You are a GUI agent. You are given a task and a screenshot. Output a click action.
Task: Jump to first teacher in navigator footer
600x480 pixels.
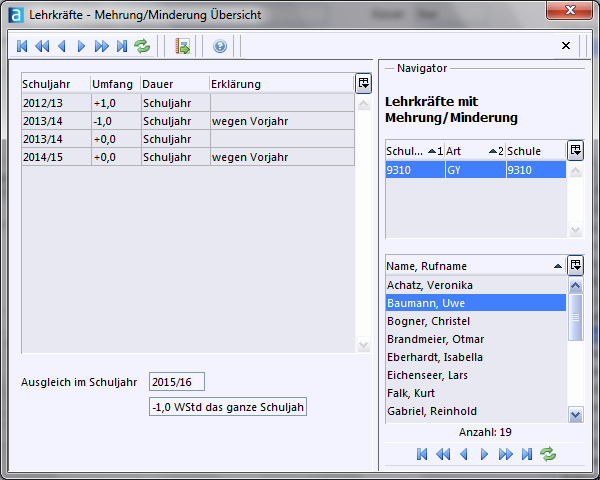[x=422, y=454]
